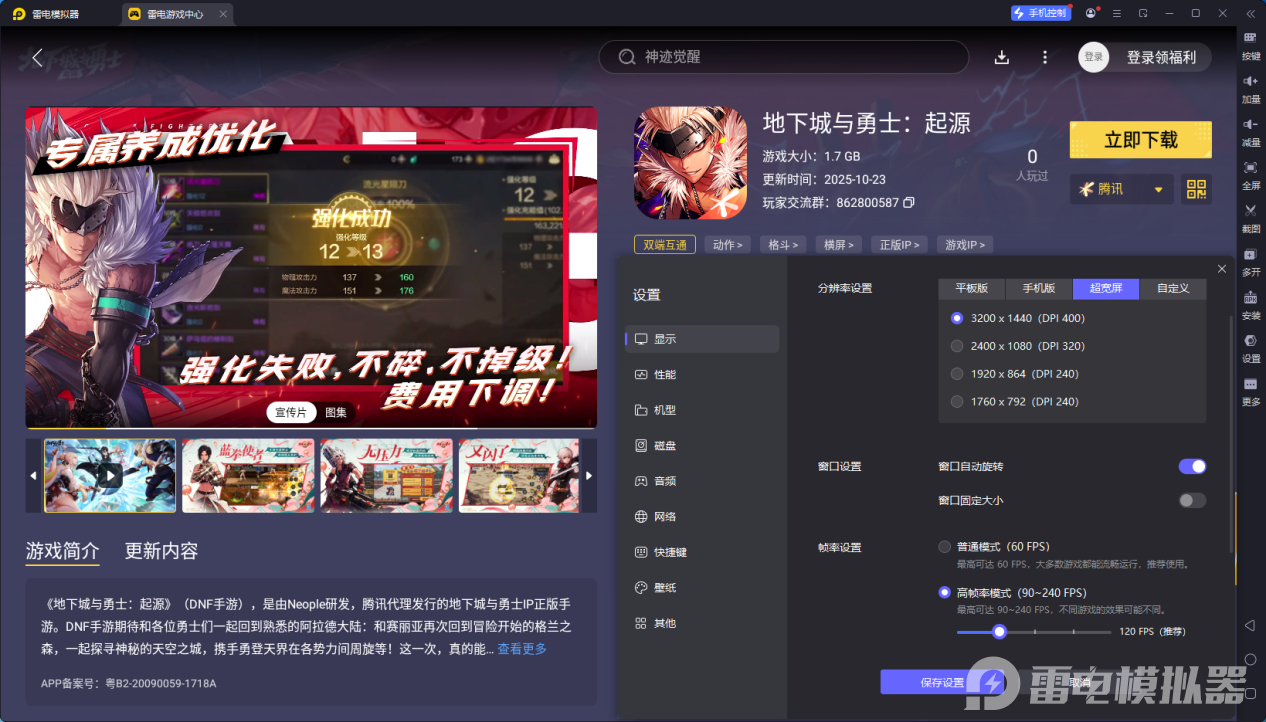Viewport: 1266px width, 722px height.
Task: Open the user account icon in title bar
Action: [x=1090, y=13]
